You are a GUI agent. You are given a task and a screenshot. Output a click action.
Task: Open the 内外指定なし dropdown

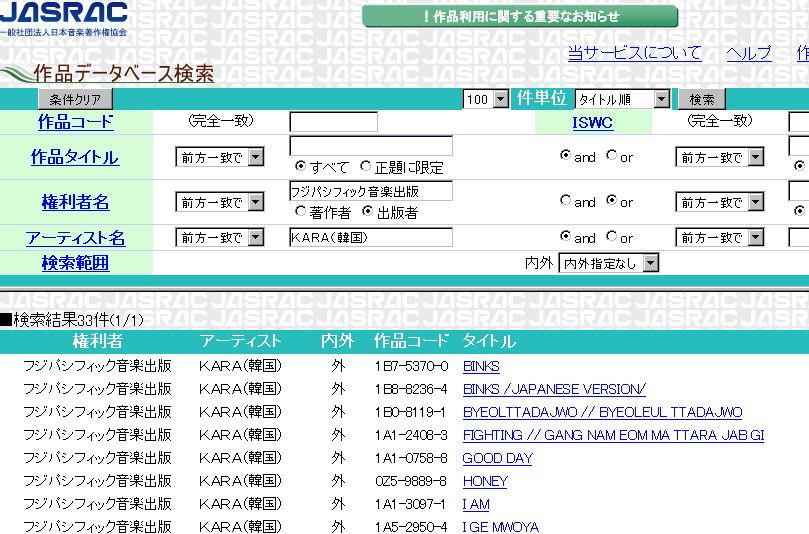pyautogui.click(x=609, y=263)
